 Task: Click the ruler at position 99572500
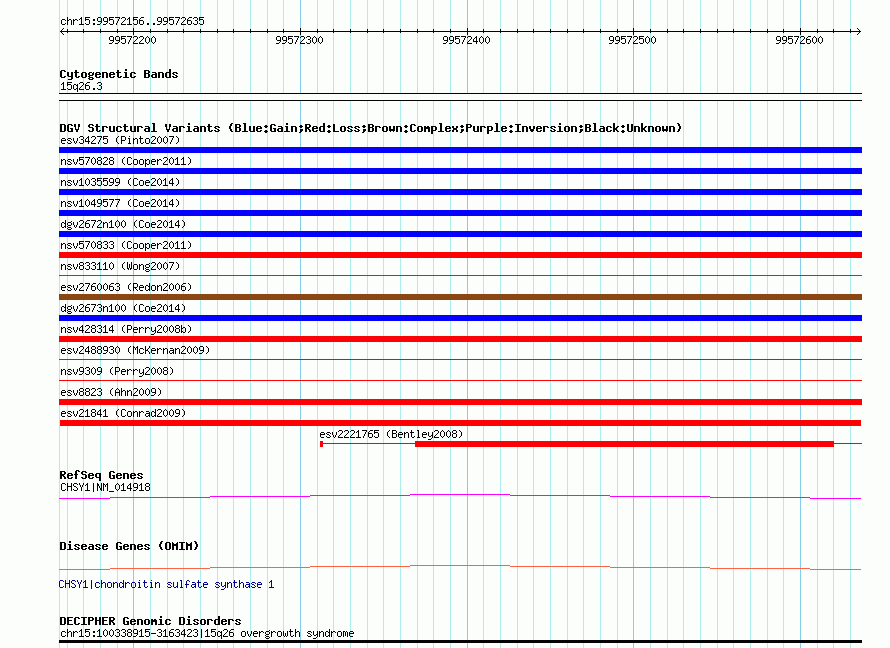click(632, 40)
